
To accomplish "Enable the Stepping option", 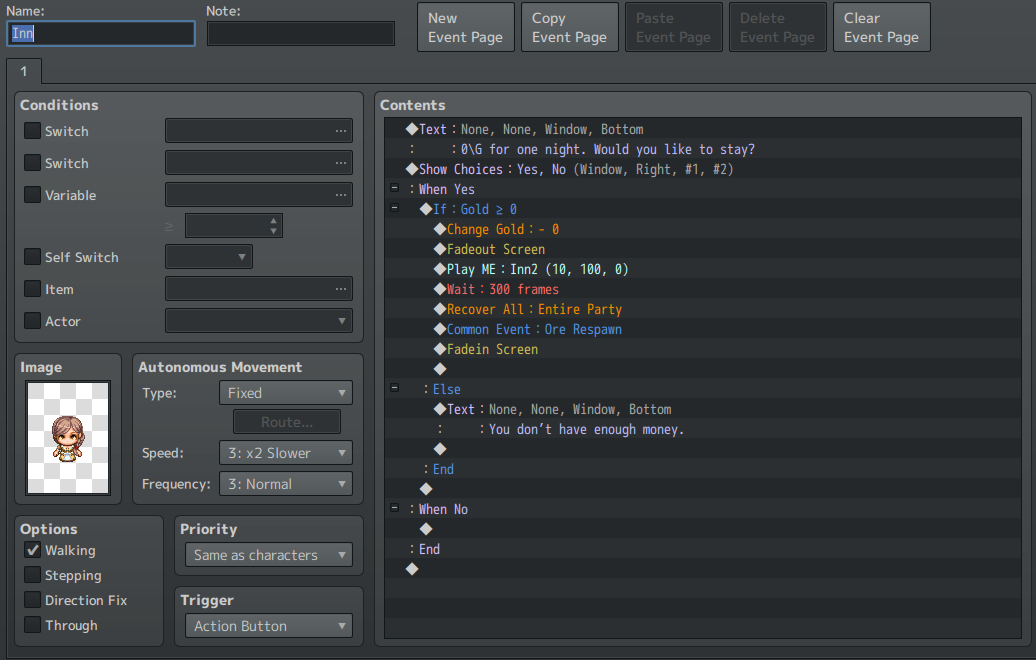I will pyautogui.click(x=32, y=575).
